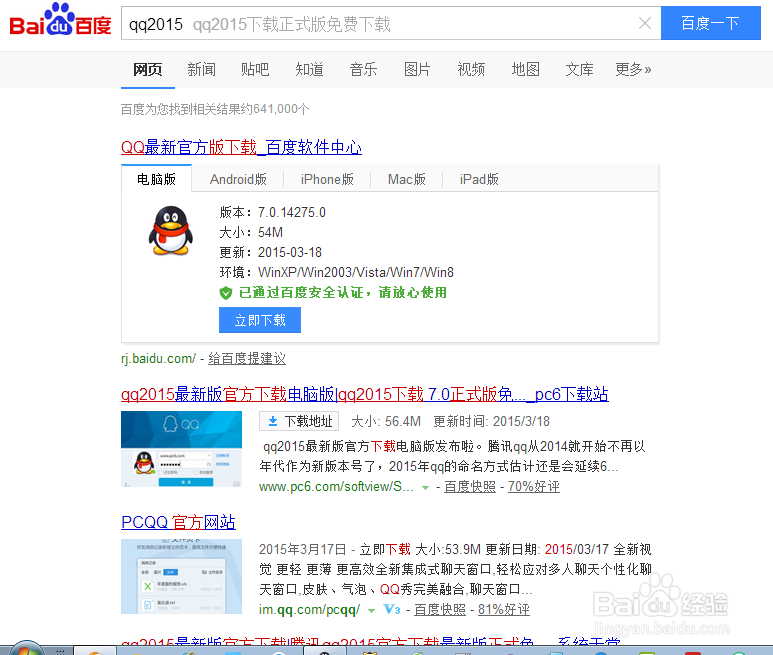
Task: Select the 网页 tab
Action: click(x=147, y=69)
